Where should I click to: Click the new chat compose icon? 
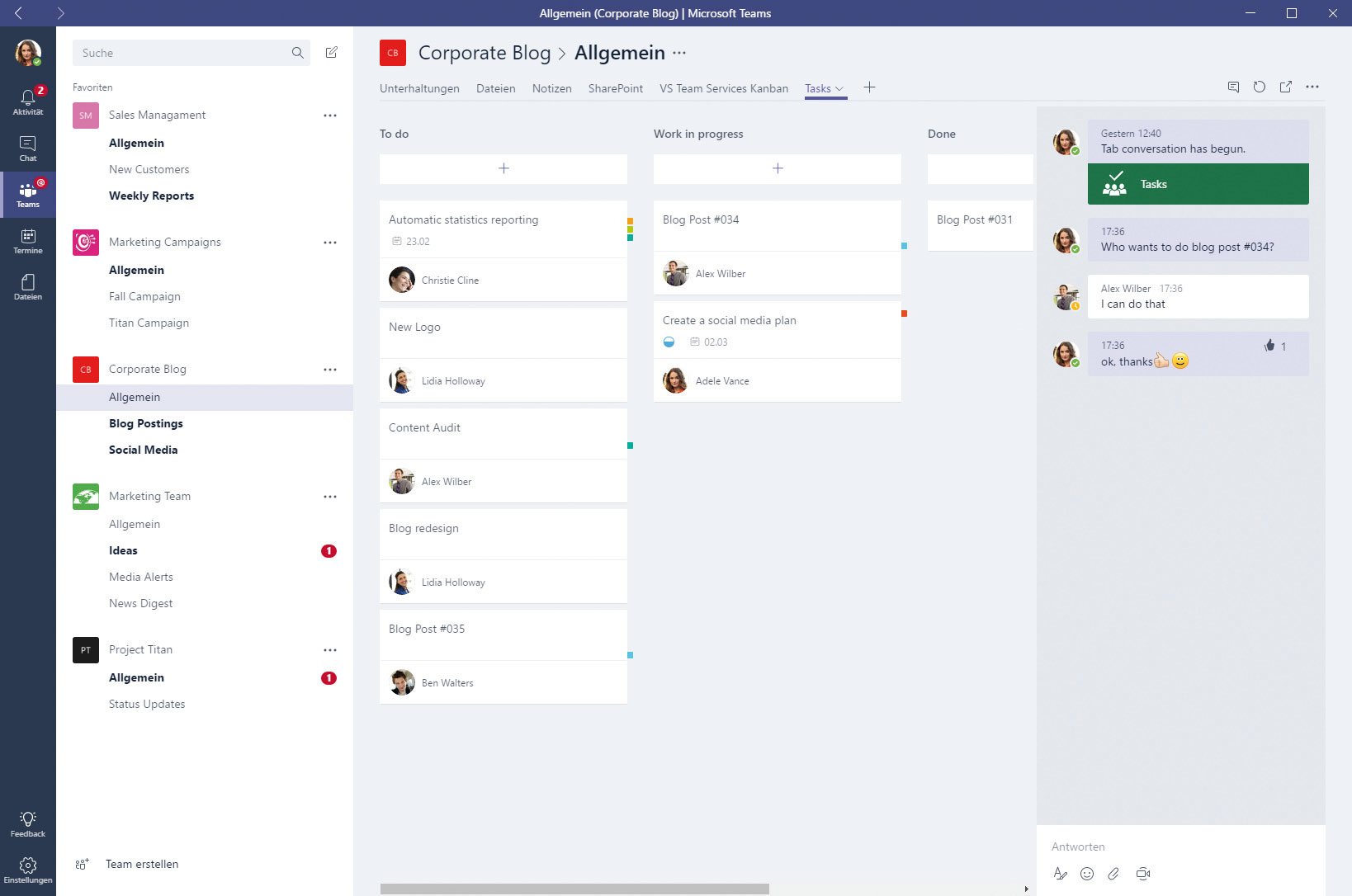click(332, 53)
